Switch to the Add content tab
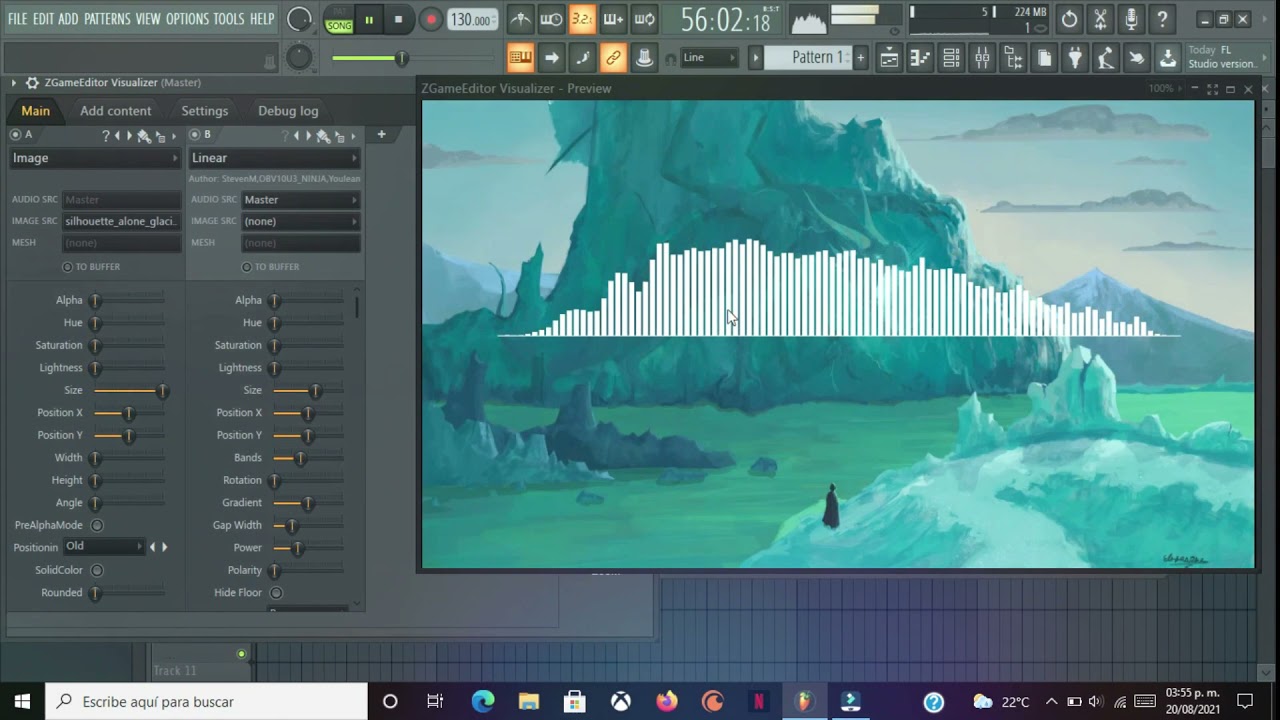This screenshot has height=720, width=1280. tap(116, 111)
